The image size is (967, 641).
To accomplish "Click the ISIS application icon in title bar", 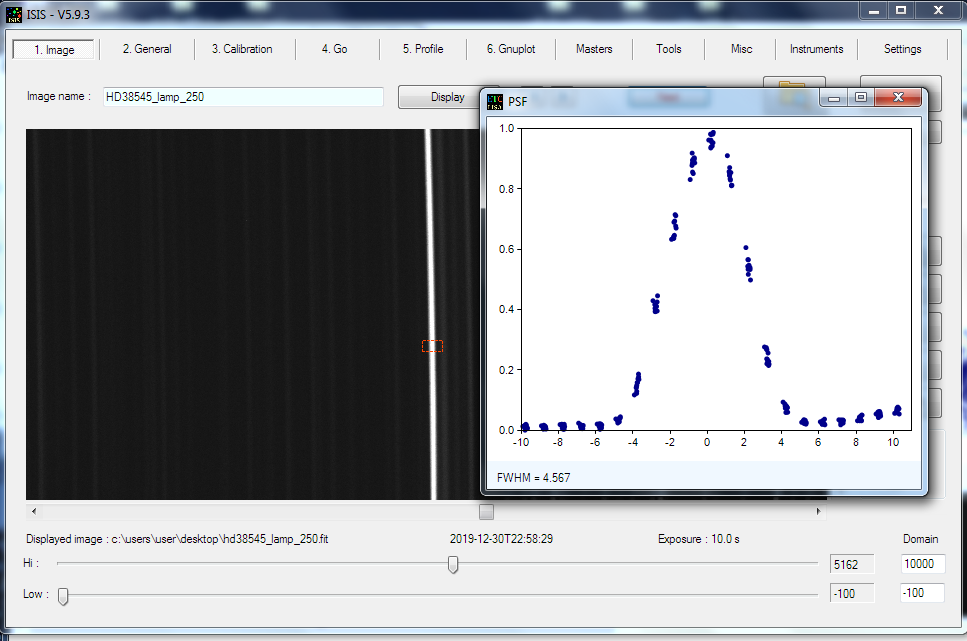I will pyautogui.click(x=14, y=15).
